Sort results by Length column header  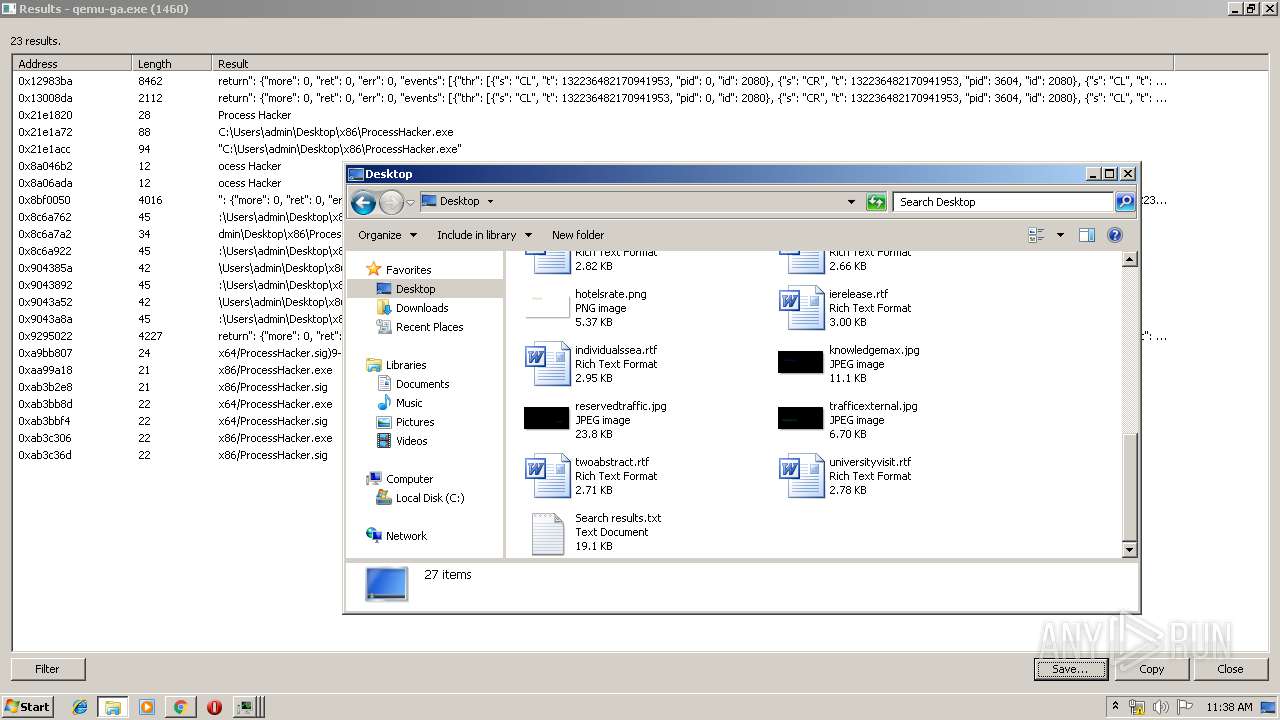coord(172,64)
